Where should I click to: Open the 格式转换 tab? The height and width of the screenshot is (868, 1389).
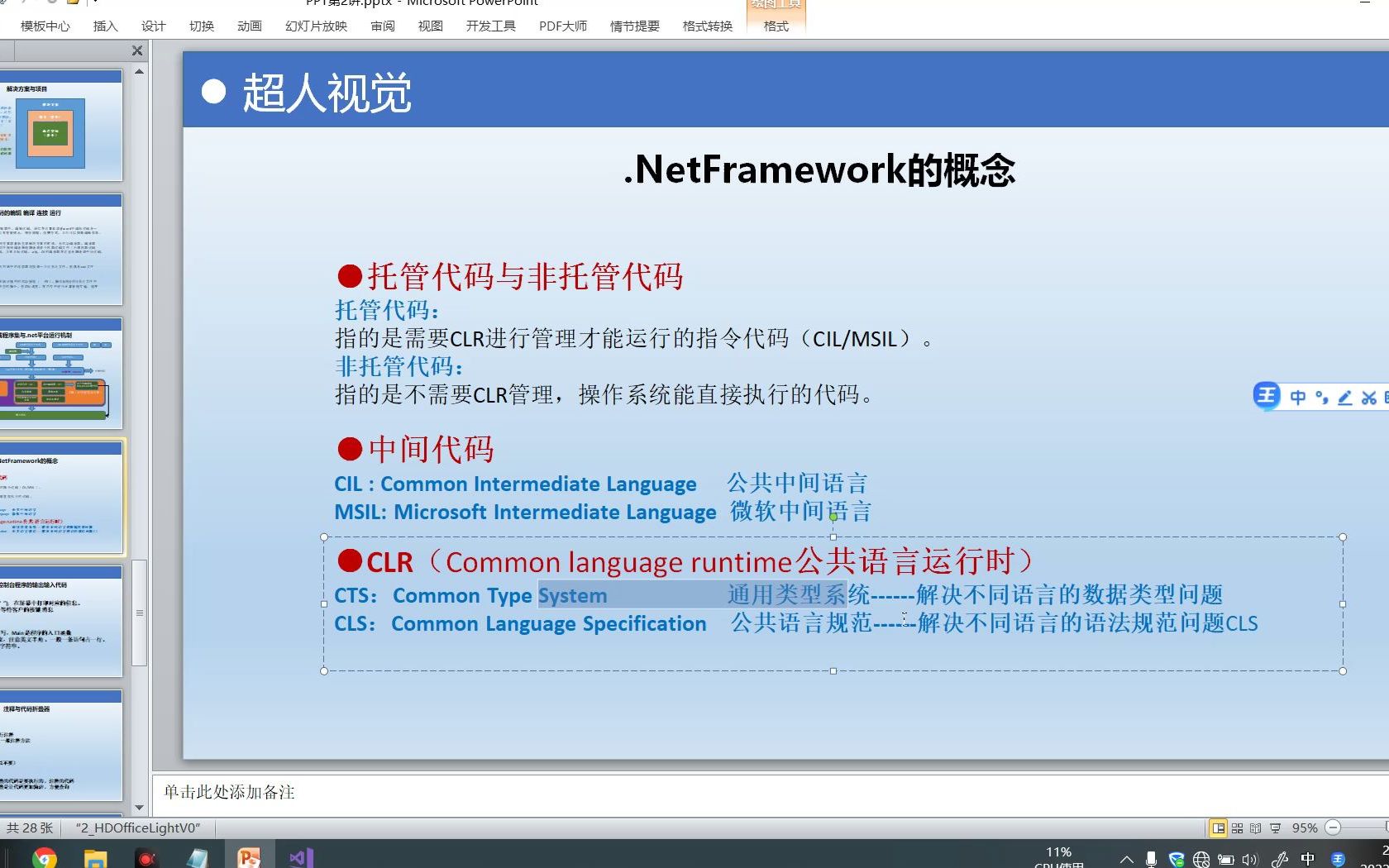[707, 26]
